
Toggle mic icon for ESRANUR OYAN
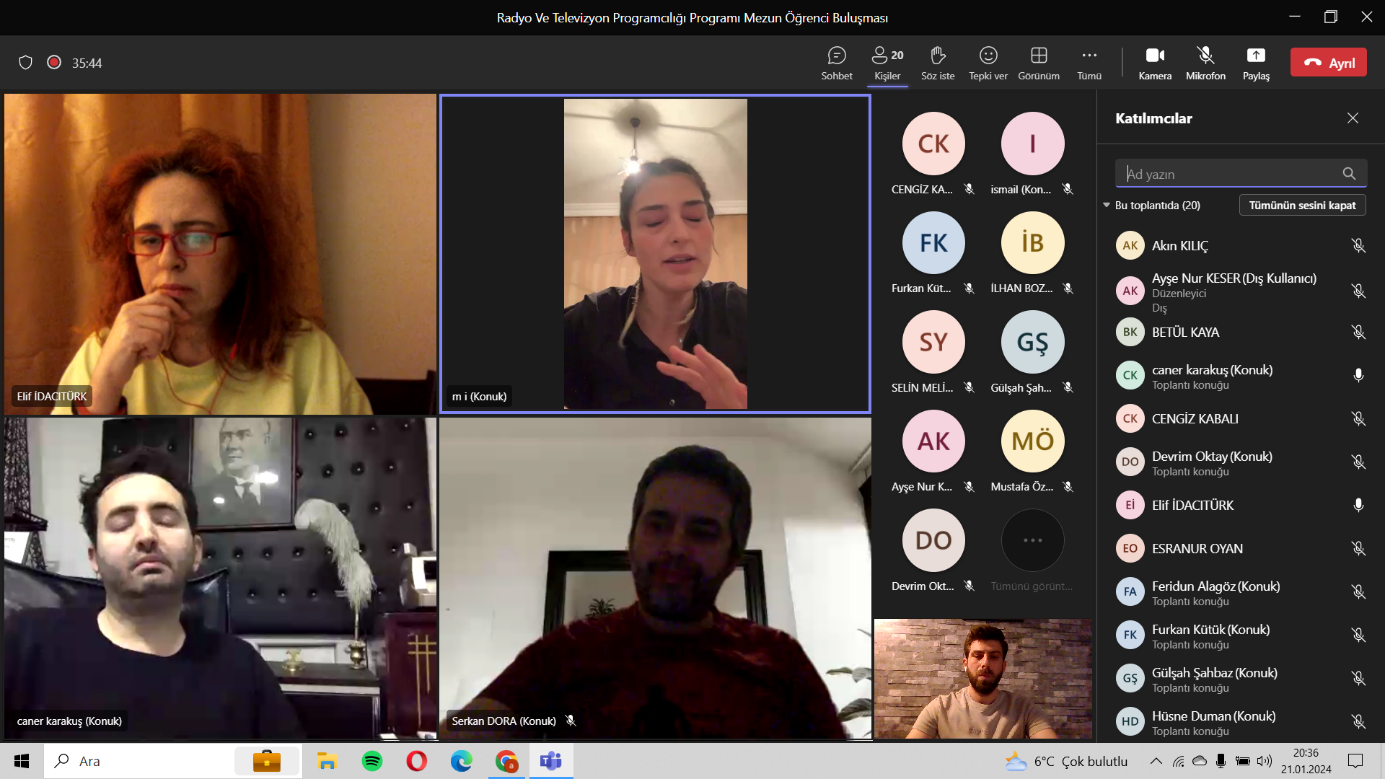[1358, 548]
